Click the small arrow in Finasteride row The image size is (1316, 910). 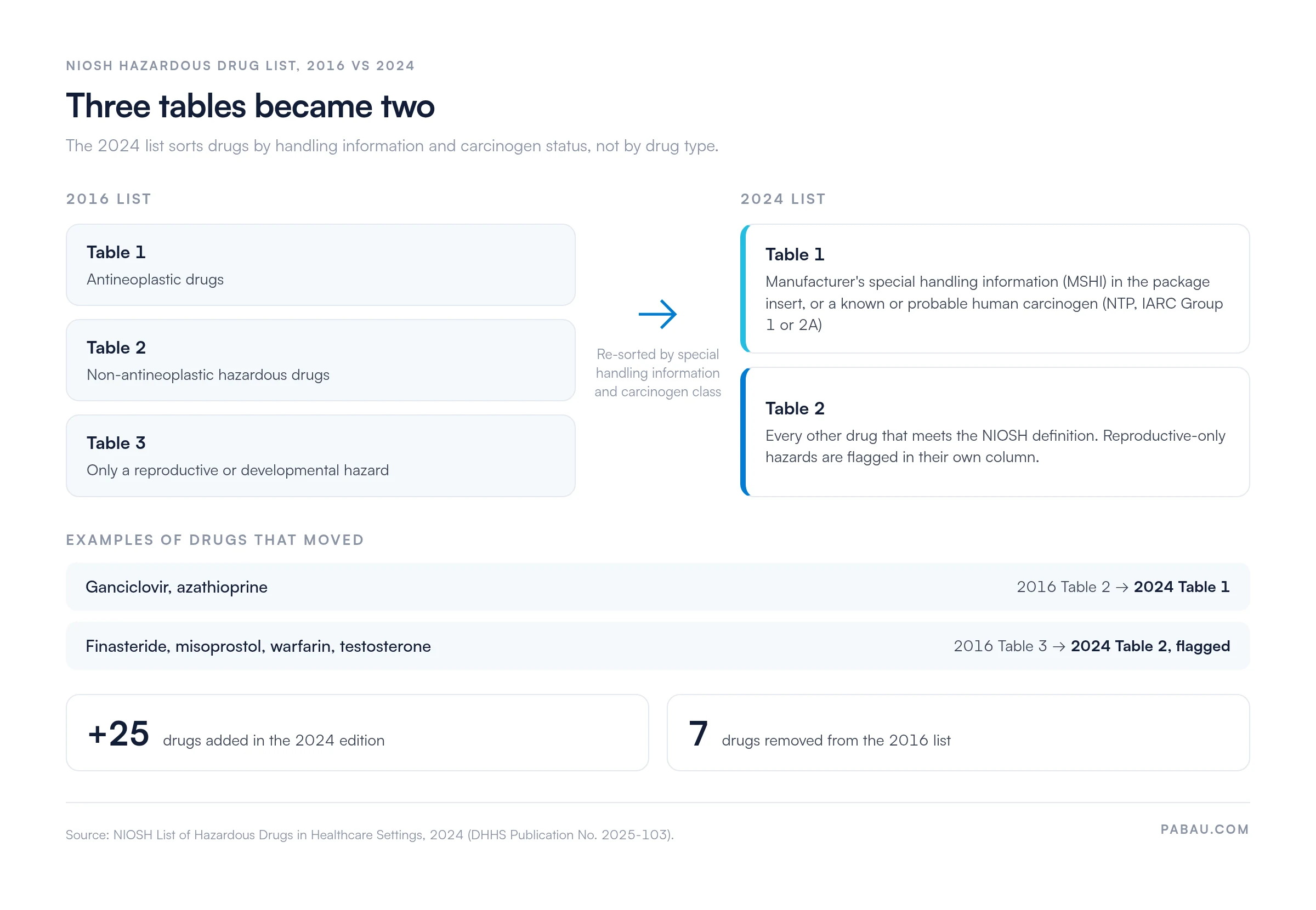1059,647
